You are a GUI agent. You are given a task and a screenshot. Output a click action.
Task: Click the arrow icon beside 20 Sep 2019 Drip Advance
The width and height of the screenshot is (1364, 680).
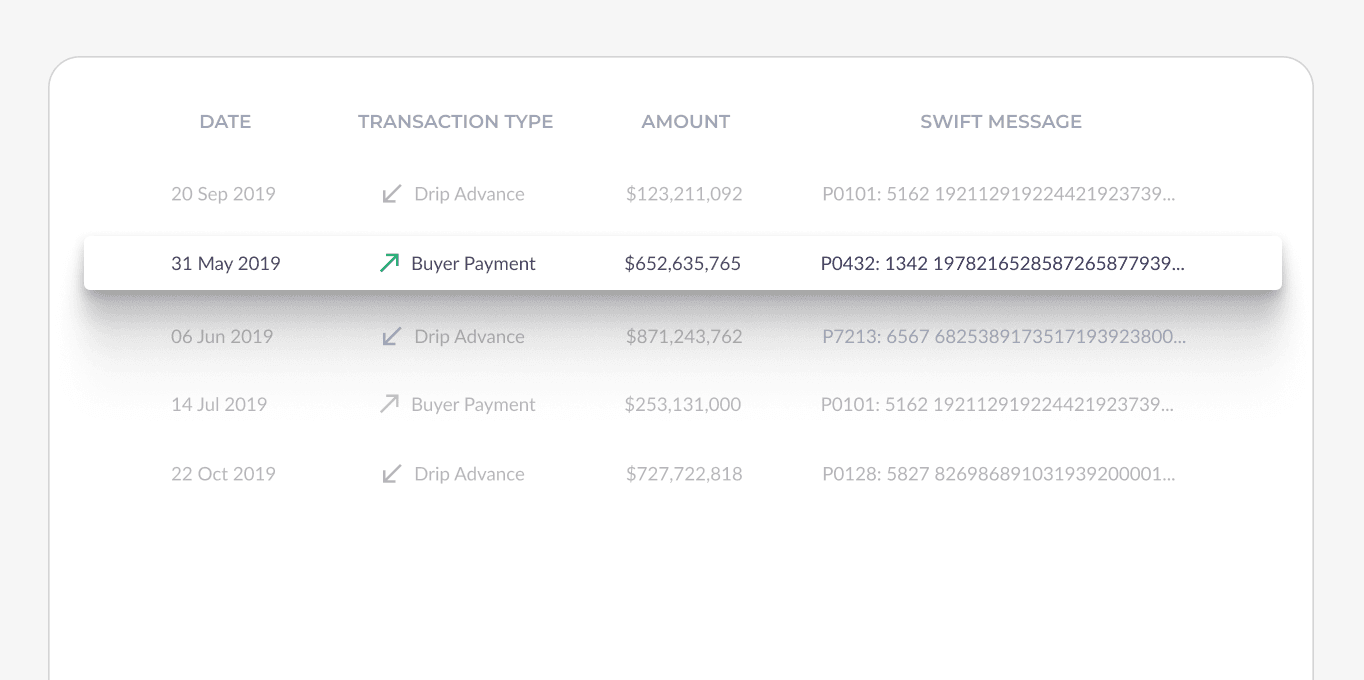tap(392, 194)
